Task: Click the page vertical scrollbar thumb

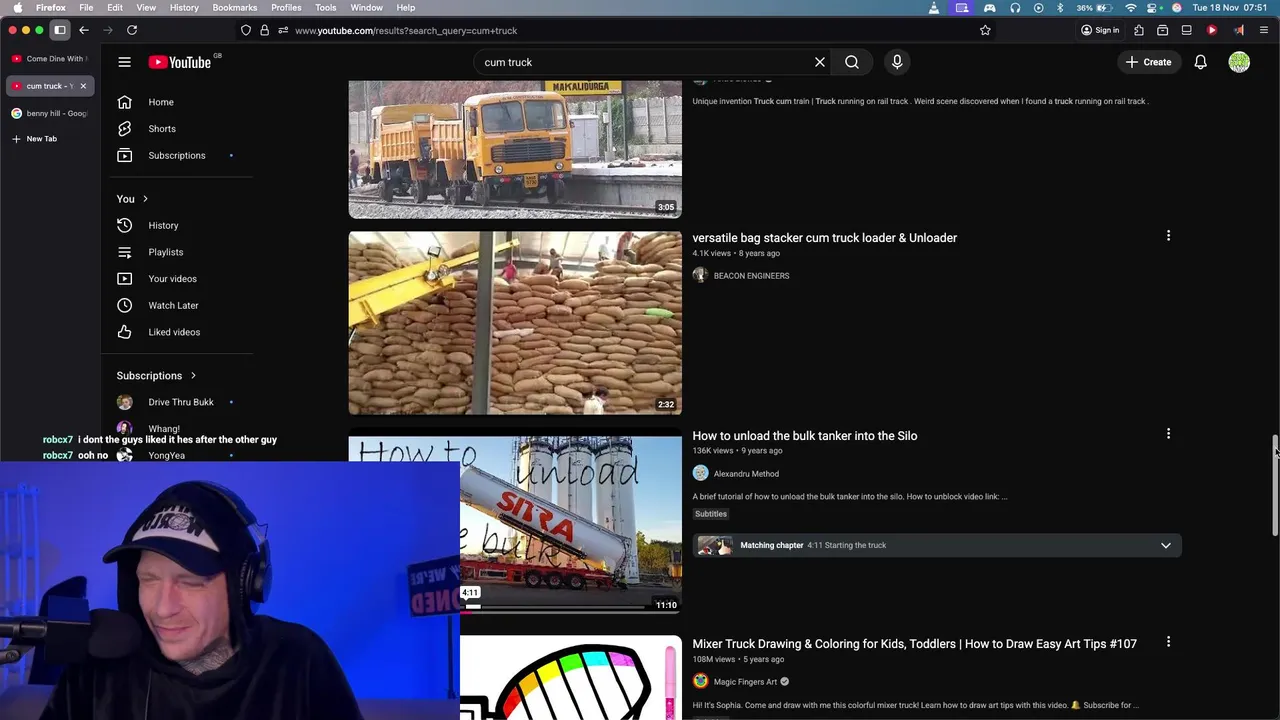Action: click(1275, 487)
